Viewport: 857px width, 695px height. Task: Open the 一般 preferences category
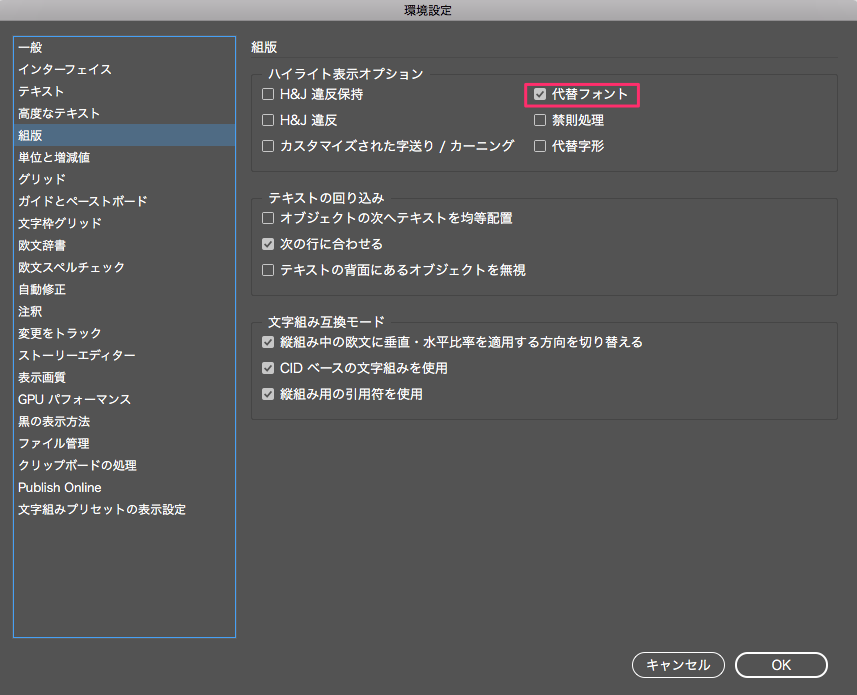coord(125,48)
